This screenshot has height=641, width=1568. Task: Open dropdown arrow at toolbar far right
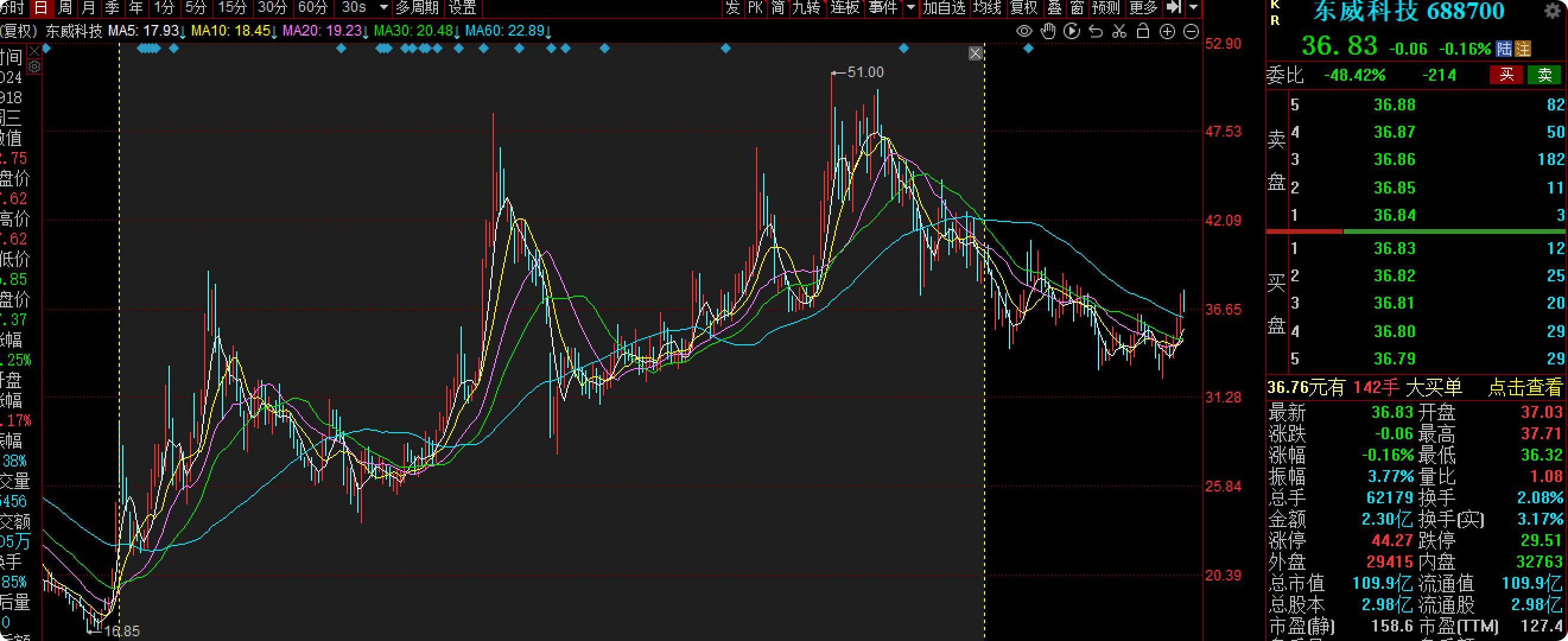click(x=1193, y=7)
